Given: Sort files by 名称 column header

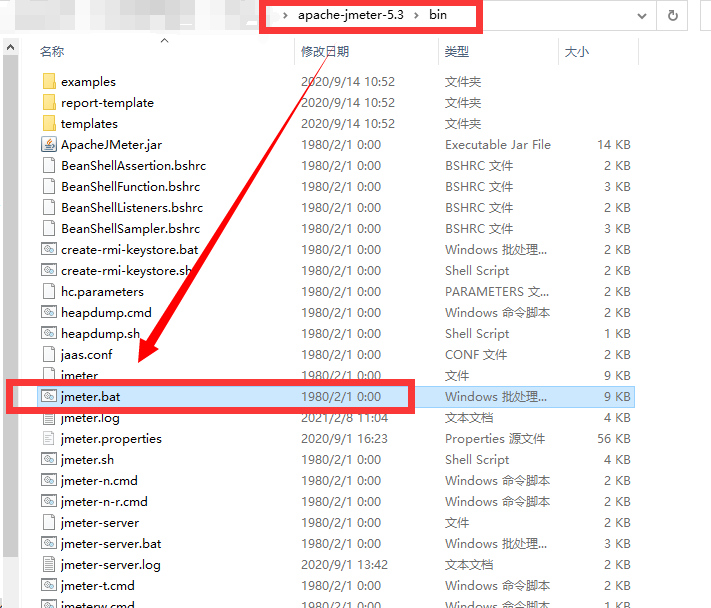Looking at the screenshot, I should (x=52, y=51).
